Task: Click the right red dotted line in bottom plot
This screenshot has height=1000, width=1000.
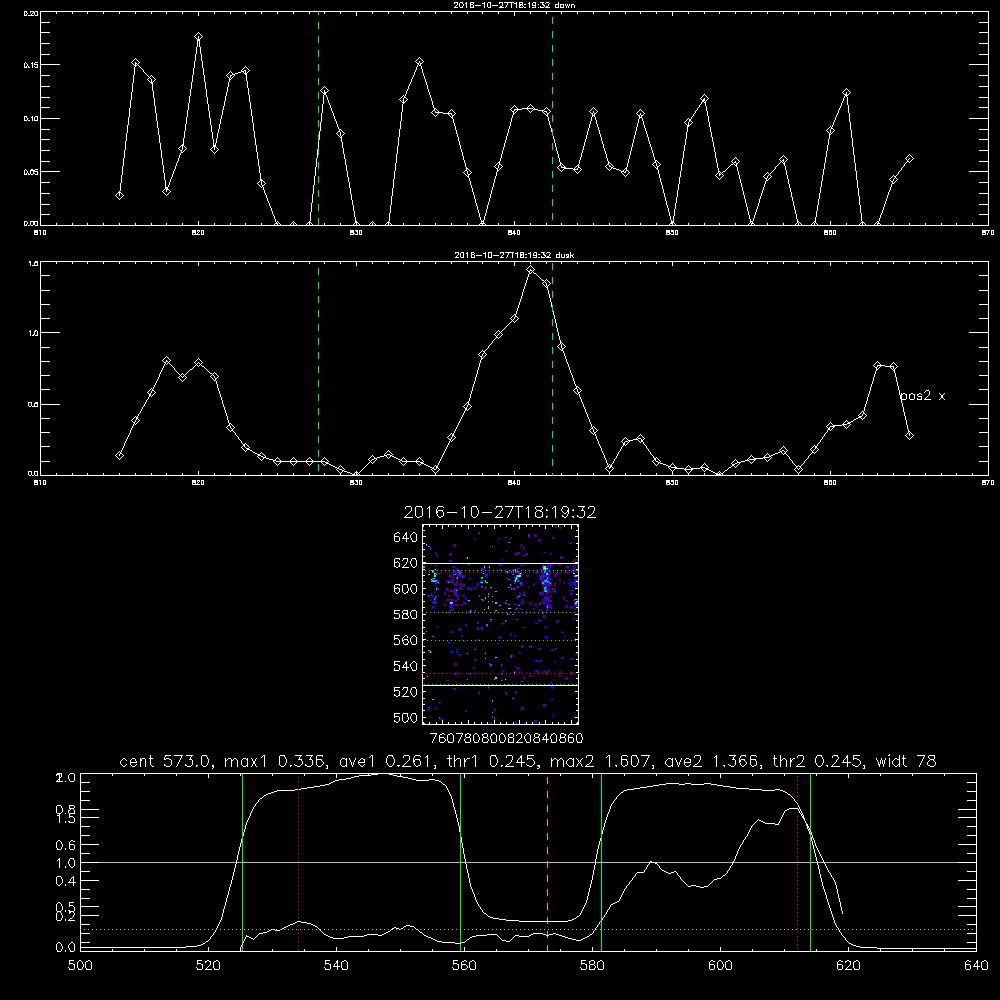Action: click(797, 862)
